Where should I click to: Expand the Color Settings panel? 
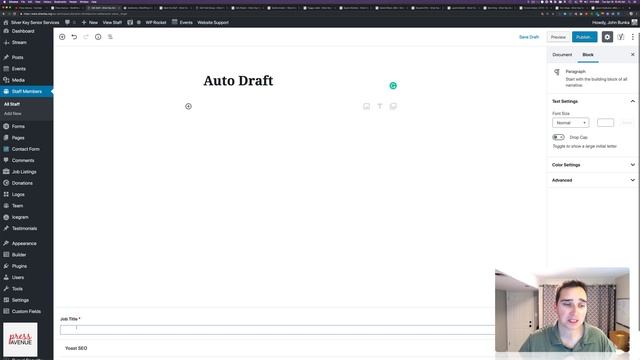point(593,165)
